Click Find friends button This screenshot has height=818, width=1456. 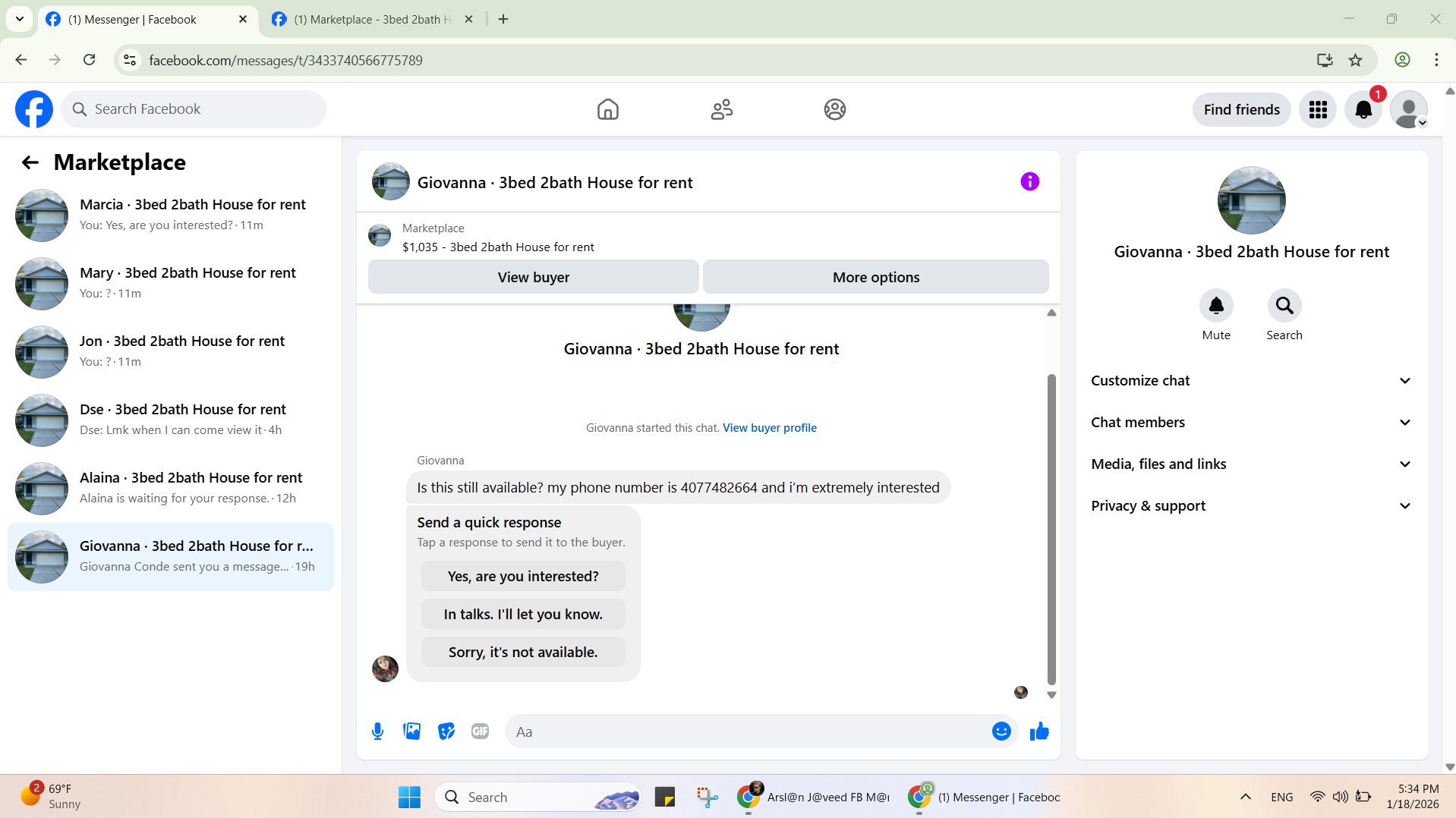[1241, 109]
